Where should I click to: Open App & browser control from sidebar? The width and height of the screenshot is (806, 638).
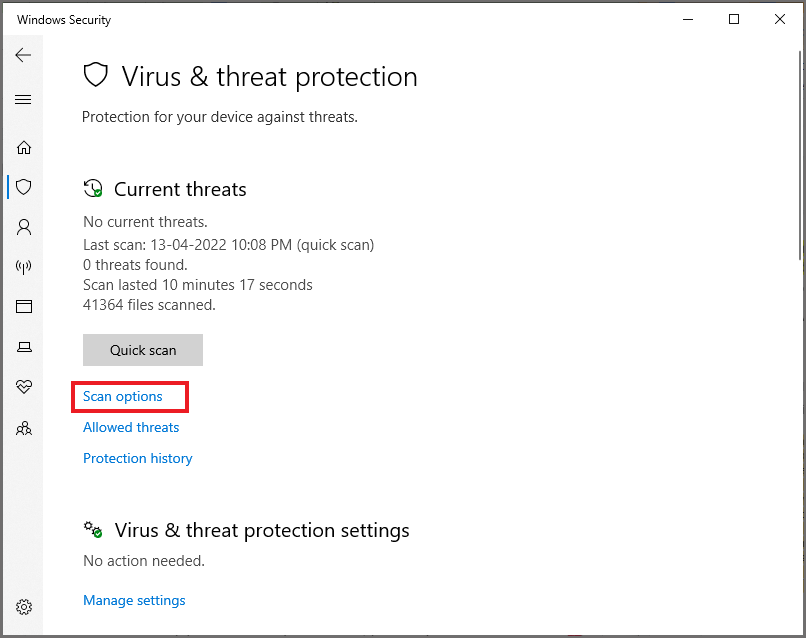pyautogui.click(x=23, y=306)
